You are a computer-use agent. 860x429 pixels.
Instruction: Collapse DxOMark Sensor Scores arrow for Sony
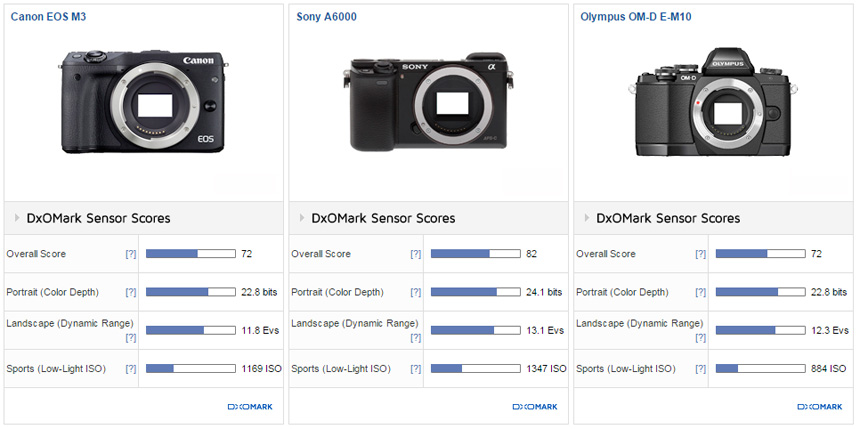pyautogui.click(x=302, y=218)
